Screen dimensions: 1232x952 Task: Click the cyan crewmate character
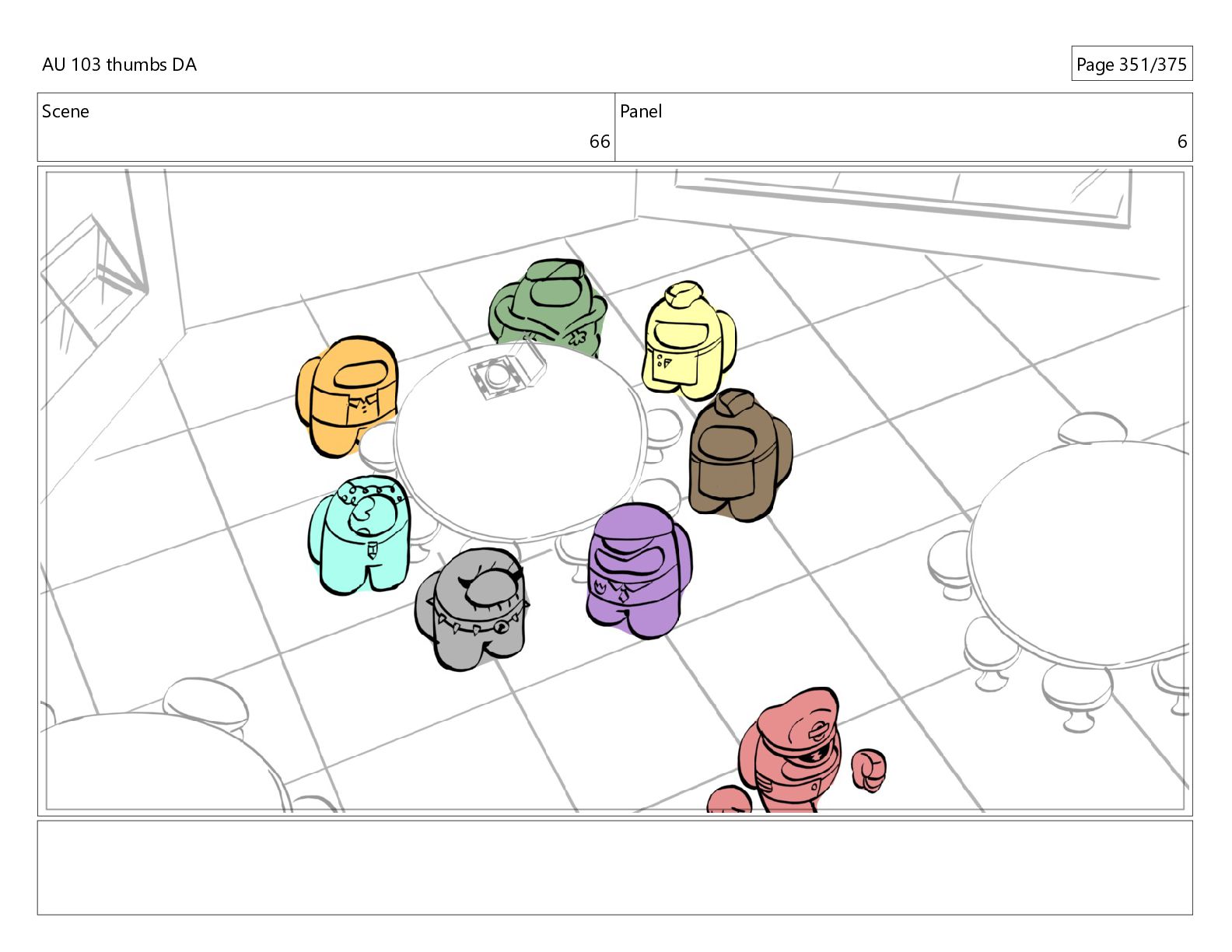359,535
